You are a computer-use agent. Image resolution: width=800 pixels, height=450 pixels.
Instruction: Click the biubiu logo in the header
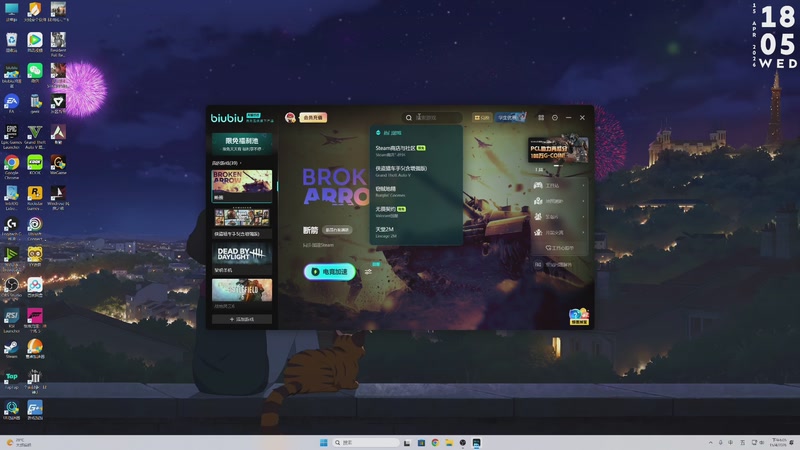point(227,118)
